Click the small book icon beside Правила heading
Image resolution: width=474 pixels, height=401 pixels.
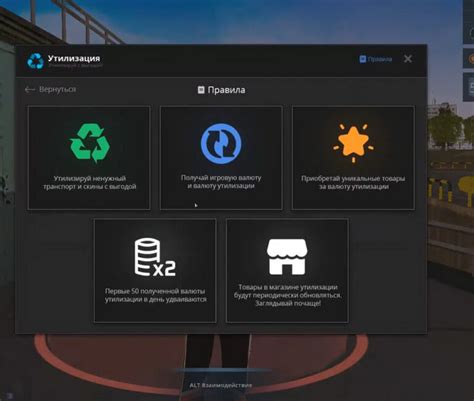(x=201, y=90)
